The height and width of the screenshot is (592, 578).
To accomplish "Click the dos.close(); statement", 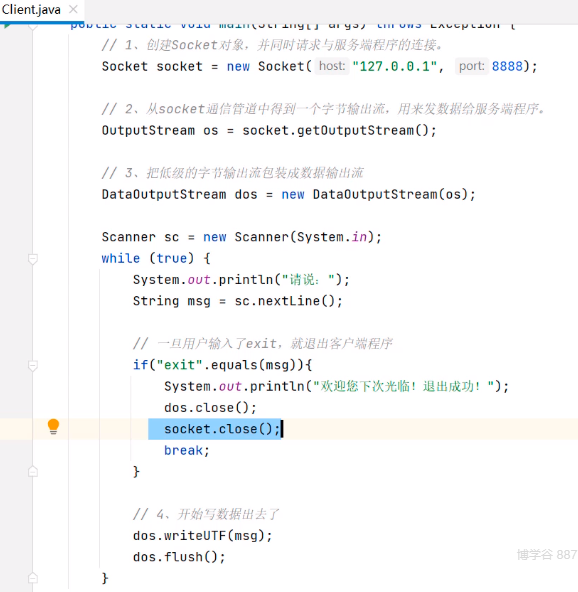I will [x=210, y=408].
